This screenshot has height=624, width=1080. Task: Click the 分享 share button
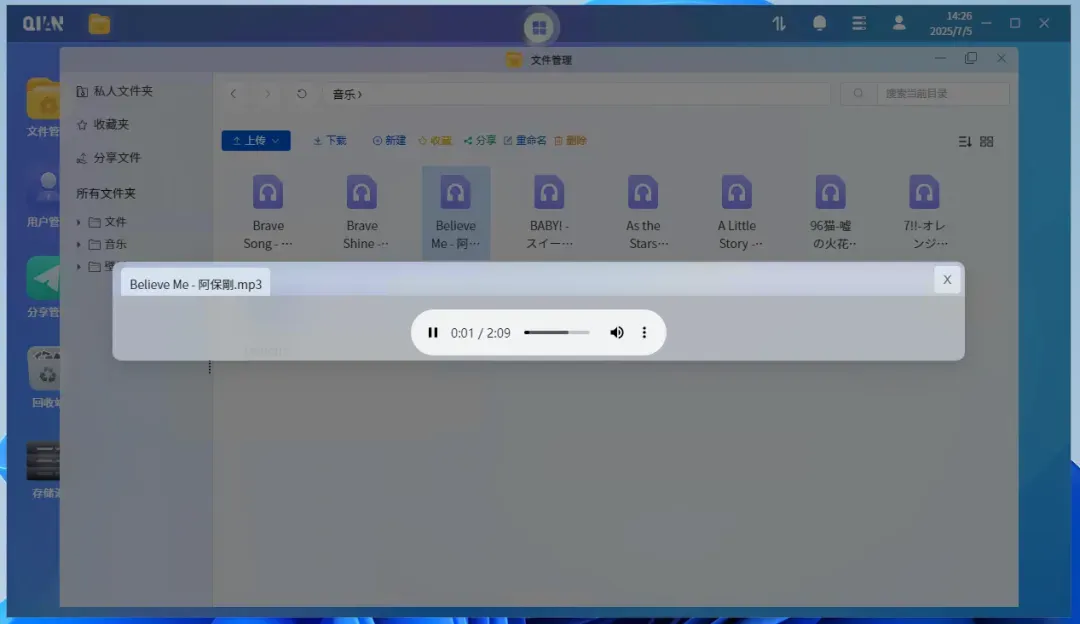(x=479, y=141)
